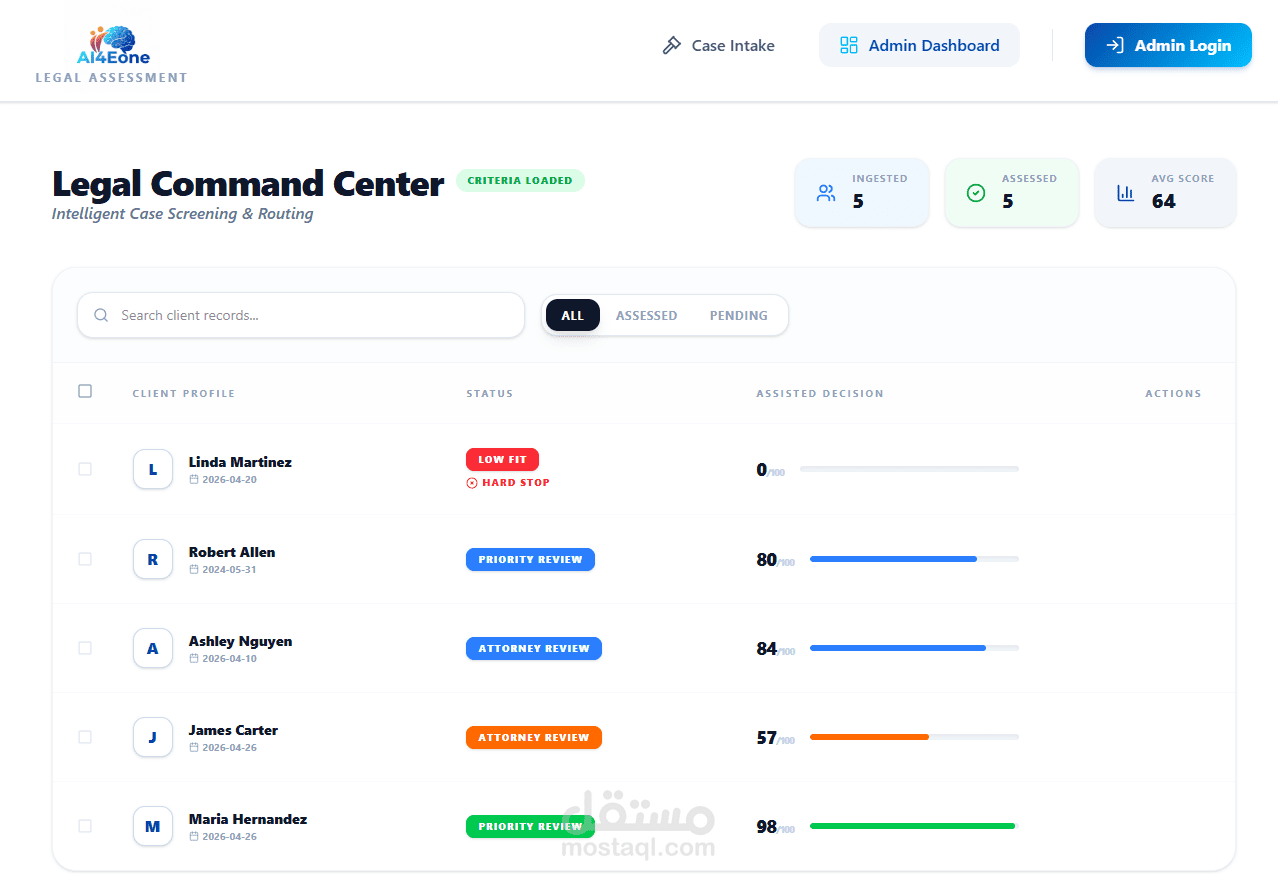Image resolution: width=1278 pixels, height=879 pixels.
Task: Click the arrow icon in Admin Login
Action: 1114,45
